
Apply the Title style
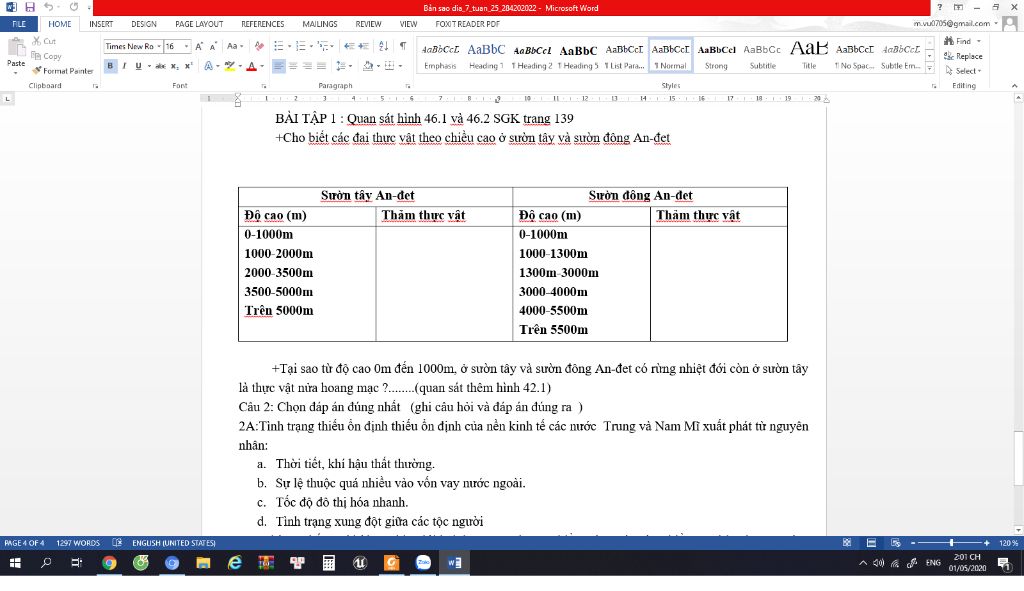tap(809, 56)
